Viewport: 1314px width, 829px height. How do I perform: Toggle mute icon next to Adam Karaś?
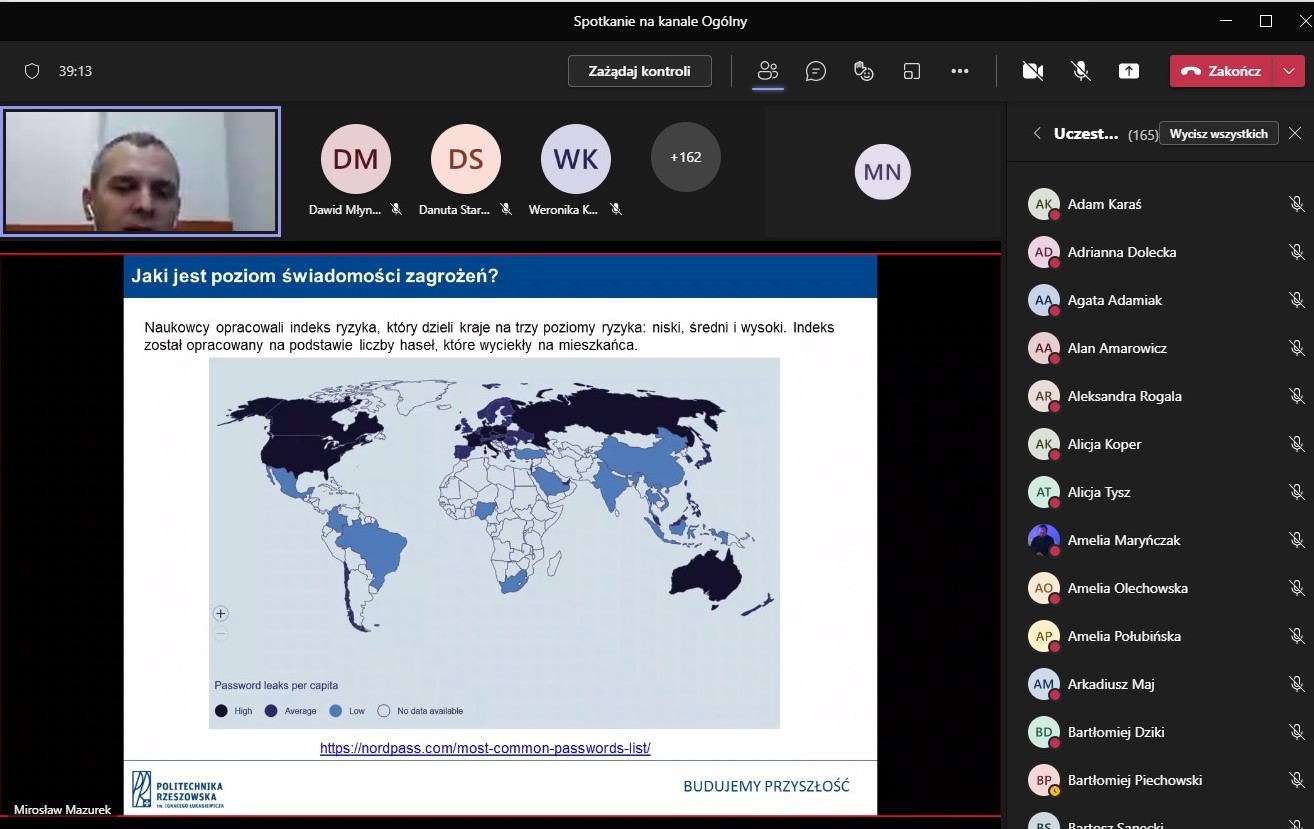tap(1296, 204)
